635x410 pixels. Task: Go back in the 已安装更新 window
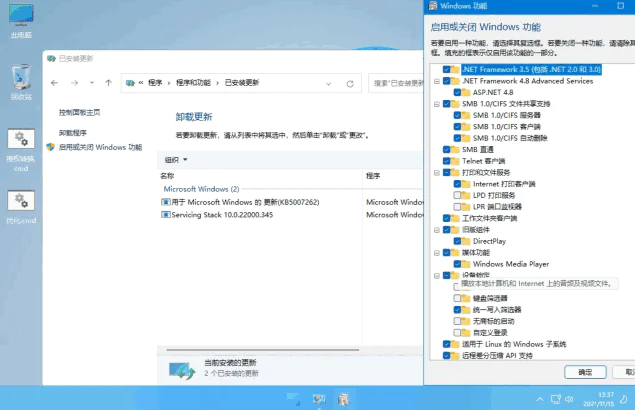55,83
